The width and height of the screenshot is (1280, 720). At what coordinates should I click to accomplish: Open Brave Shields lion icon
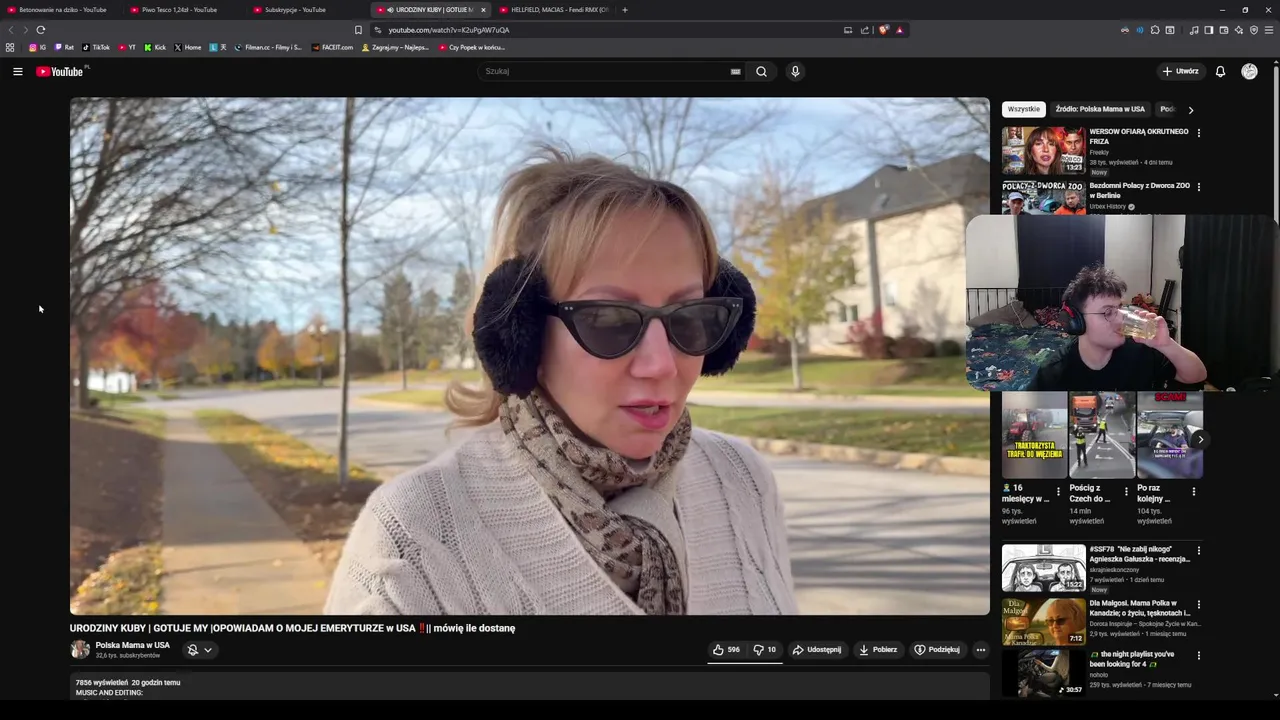point(883,30)
